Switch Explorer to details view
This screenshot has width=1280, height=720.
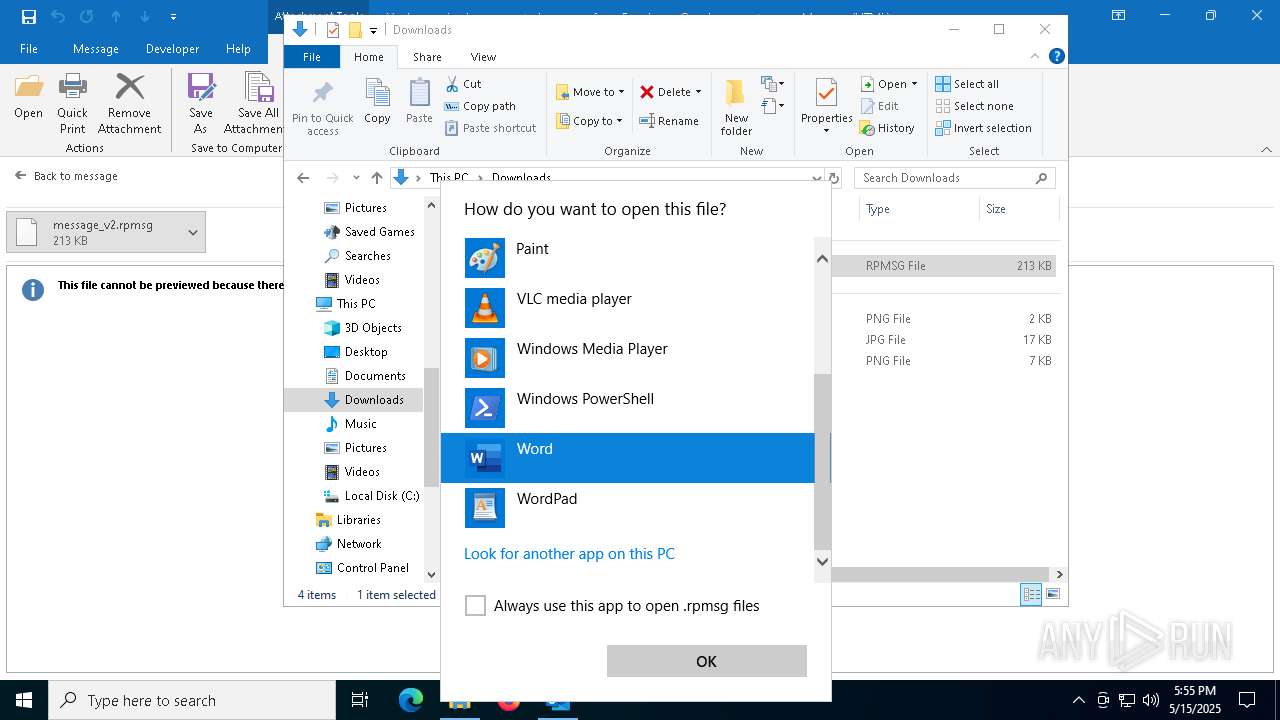(x=1031, y=595)
